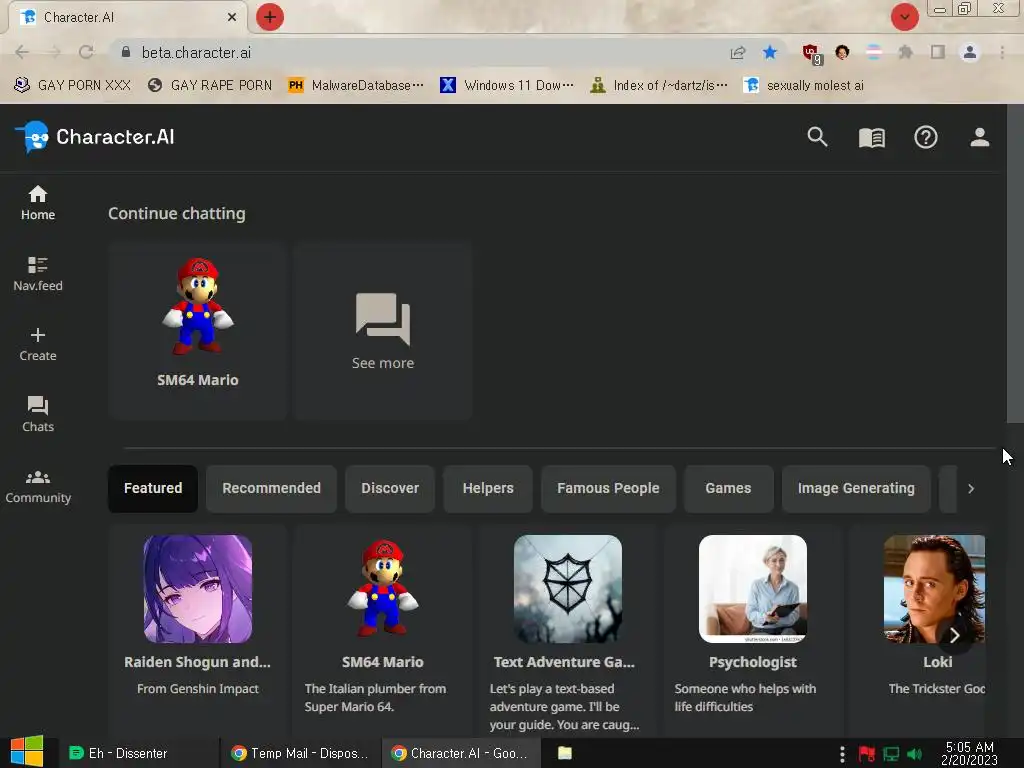This screenshot has width=1024, height=768.
Task: Open Raiden Shogun character card
Action: pyautogui.click(x=197, y=630)
